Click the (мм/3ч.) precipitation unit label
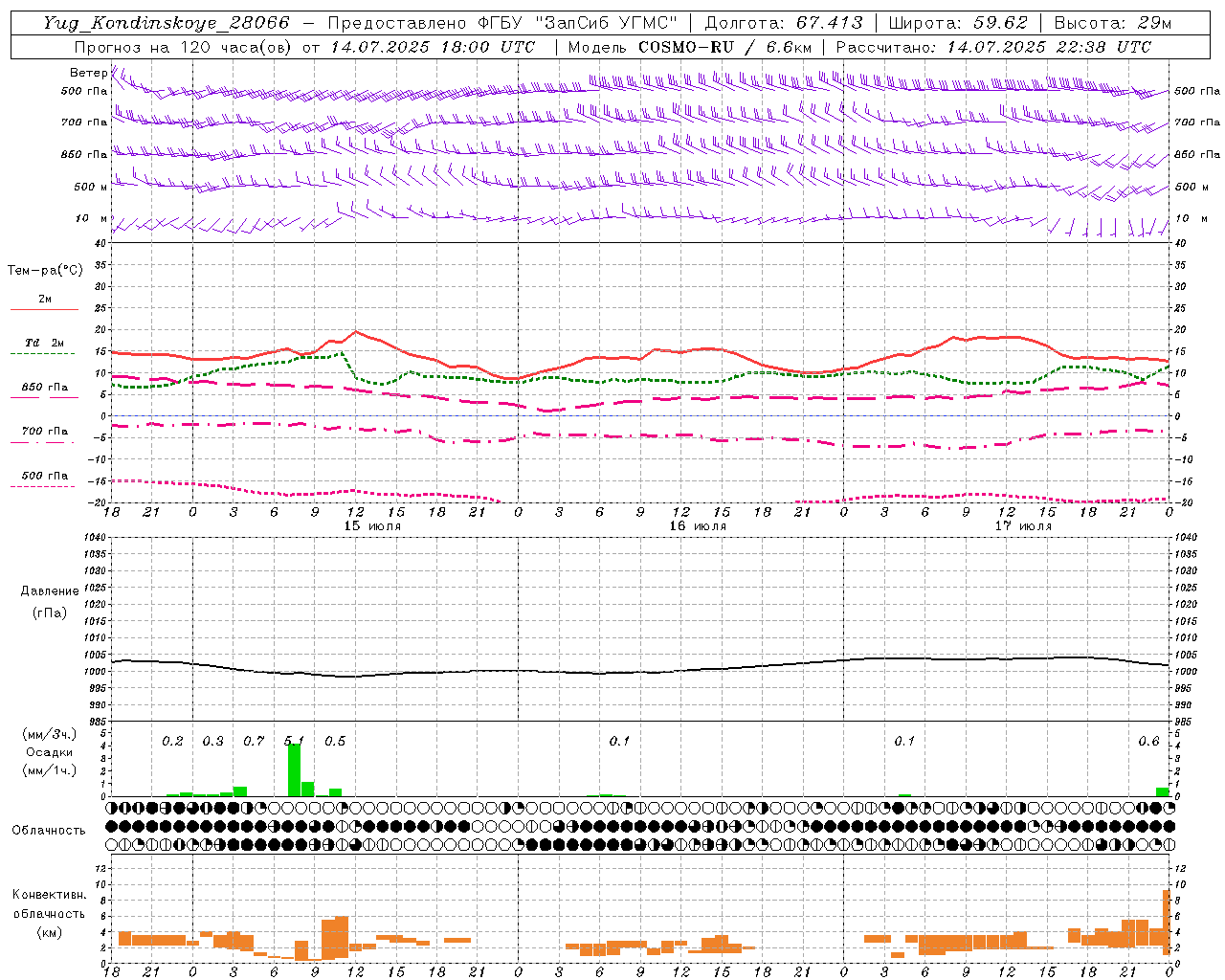Image resolution: width=1225 pixels, height=980 pixels. 49,734
